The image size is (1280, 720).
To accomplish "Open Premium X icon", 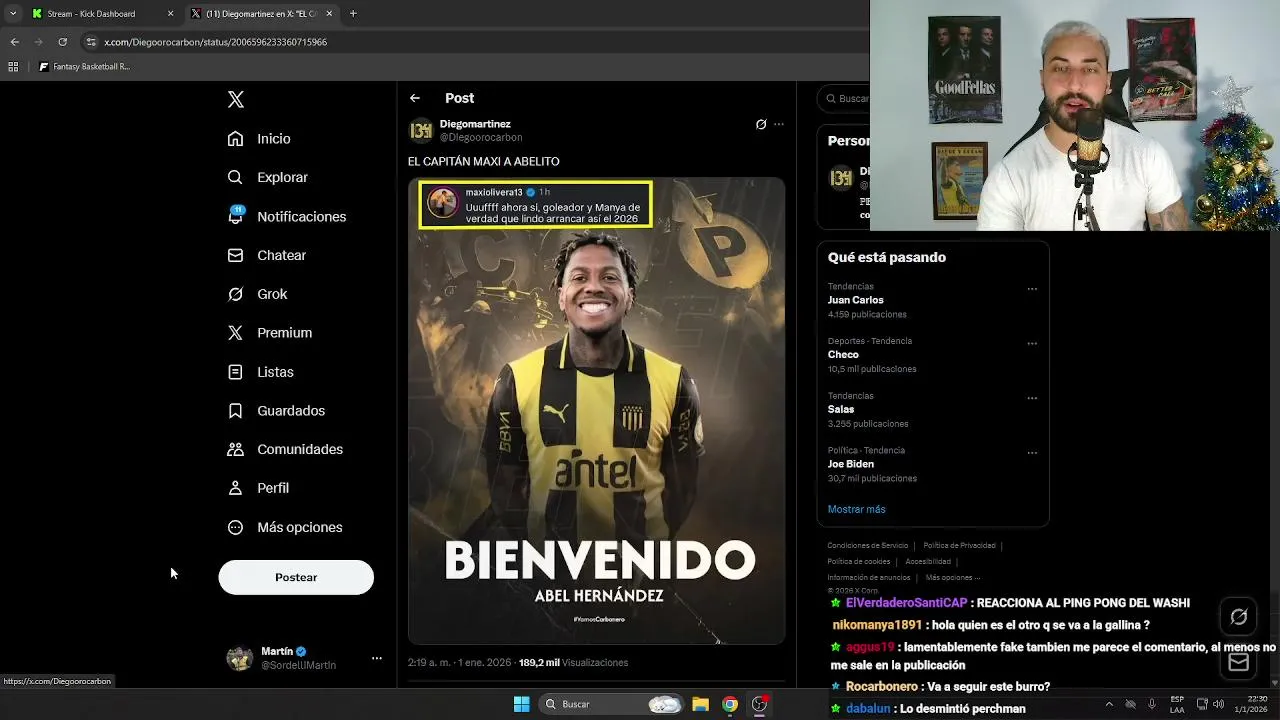I will pos(235,333).
